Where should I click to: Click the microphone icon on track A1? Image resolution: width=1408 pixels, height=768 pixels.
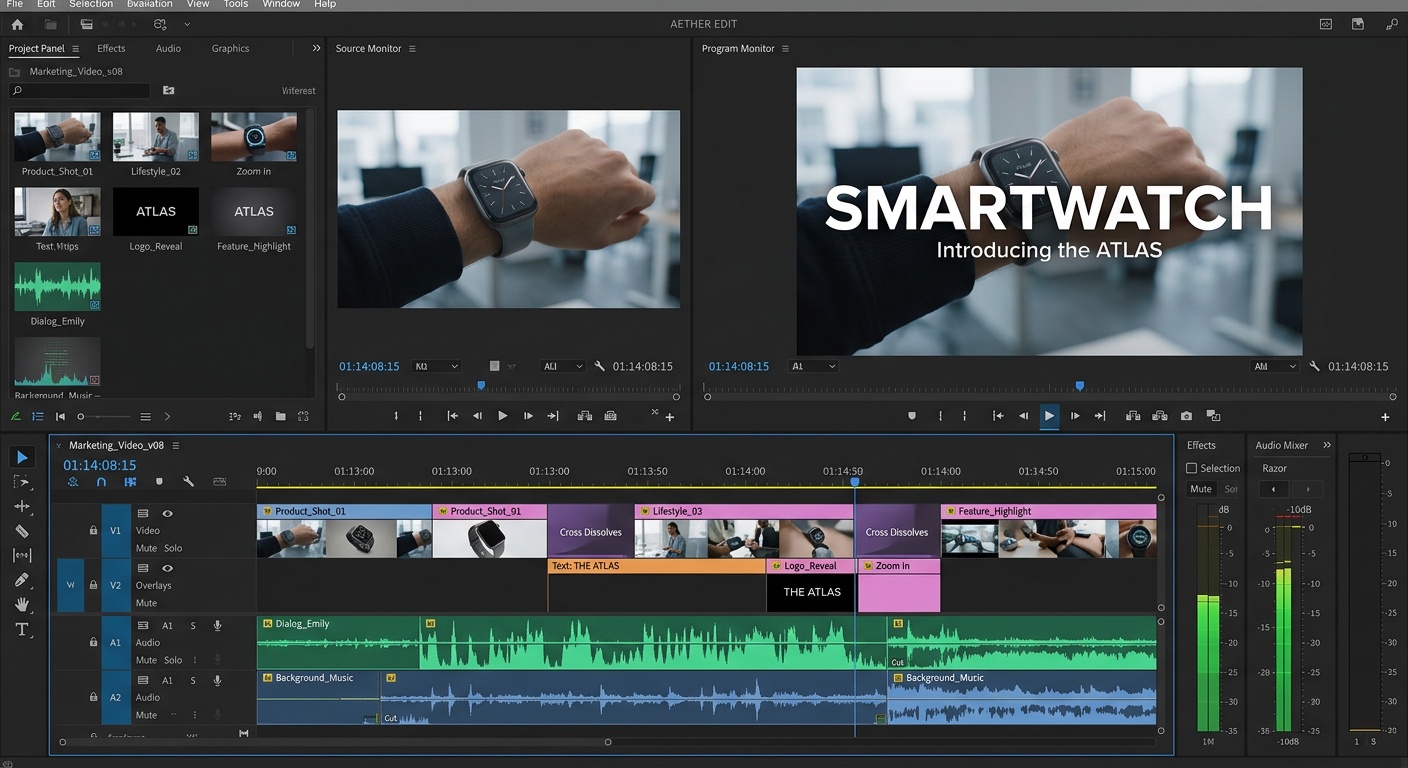[x=217, y=626]
